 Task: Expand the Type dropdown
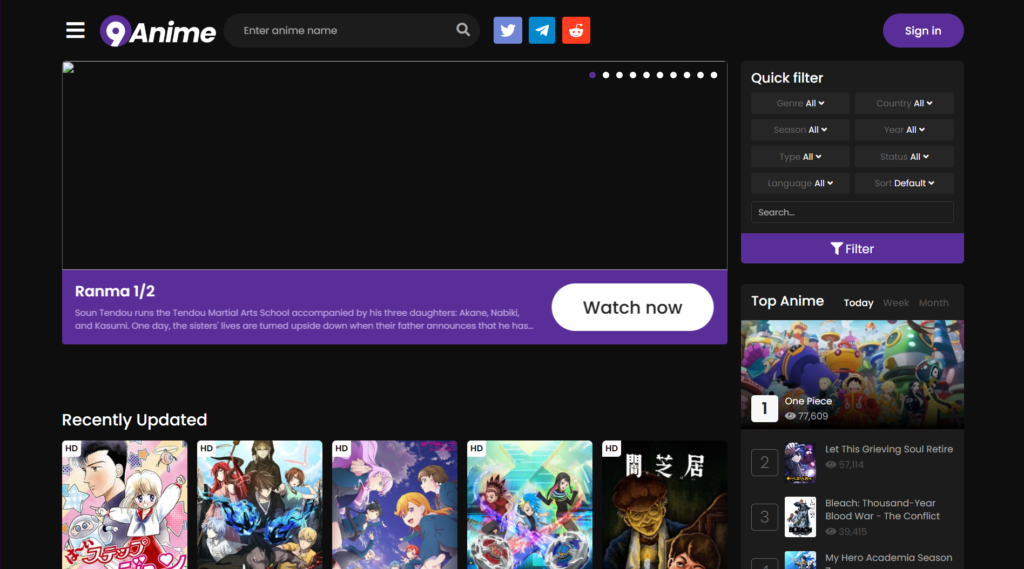coord(800,157)
